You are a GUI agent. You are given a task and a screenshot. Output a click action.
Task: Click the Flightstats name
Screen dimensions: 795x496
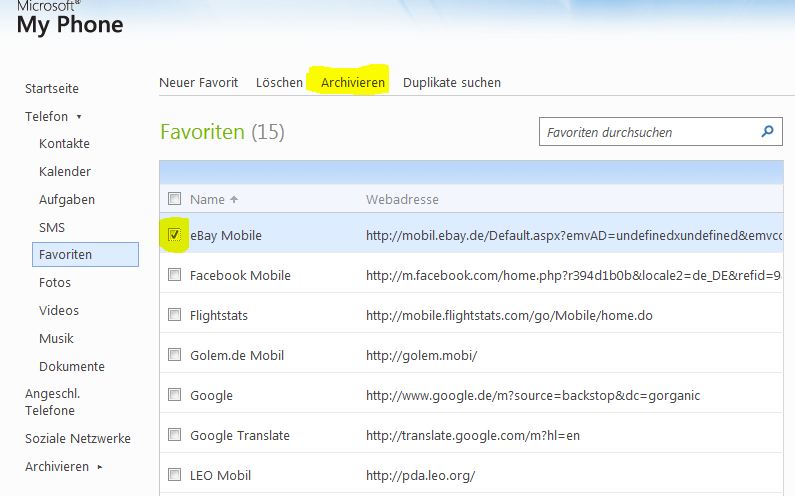(x=219, y=315)
